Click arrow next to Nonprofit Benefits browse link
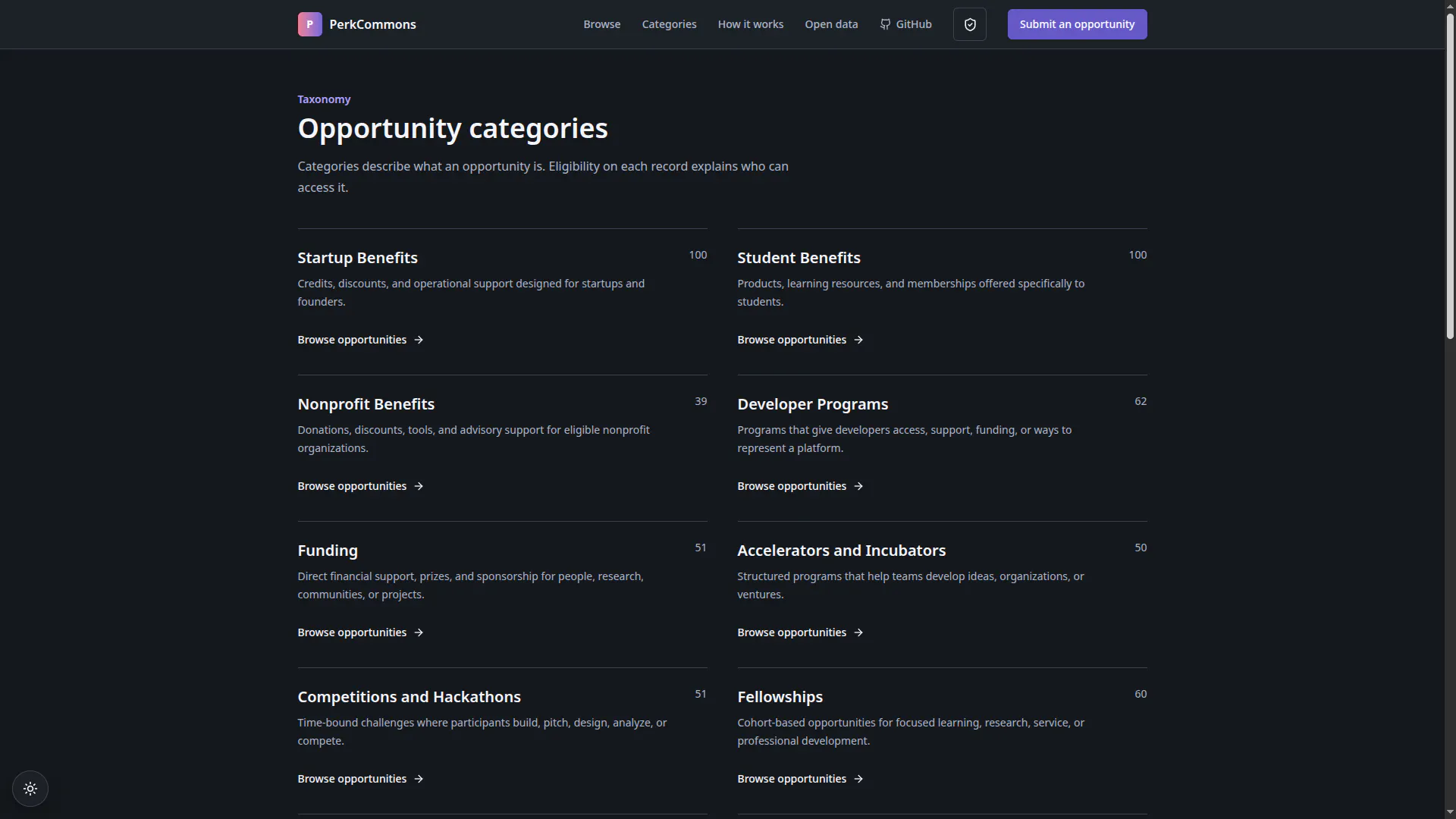Image resolution: width=1456 pixels, height=819 pixels. pos(419,486)
